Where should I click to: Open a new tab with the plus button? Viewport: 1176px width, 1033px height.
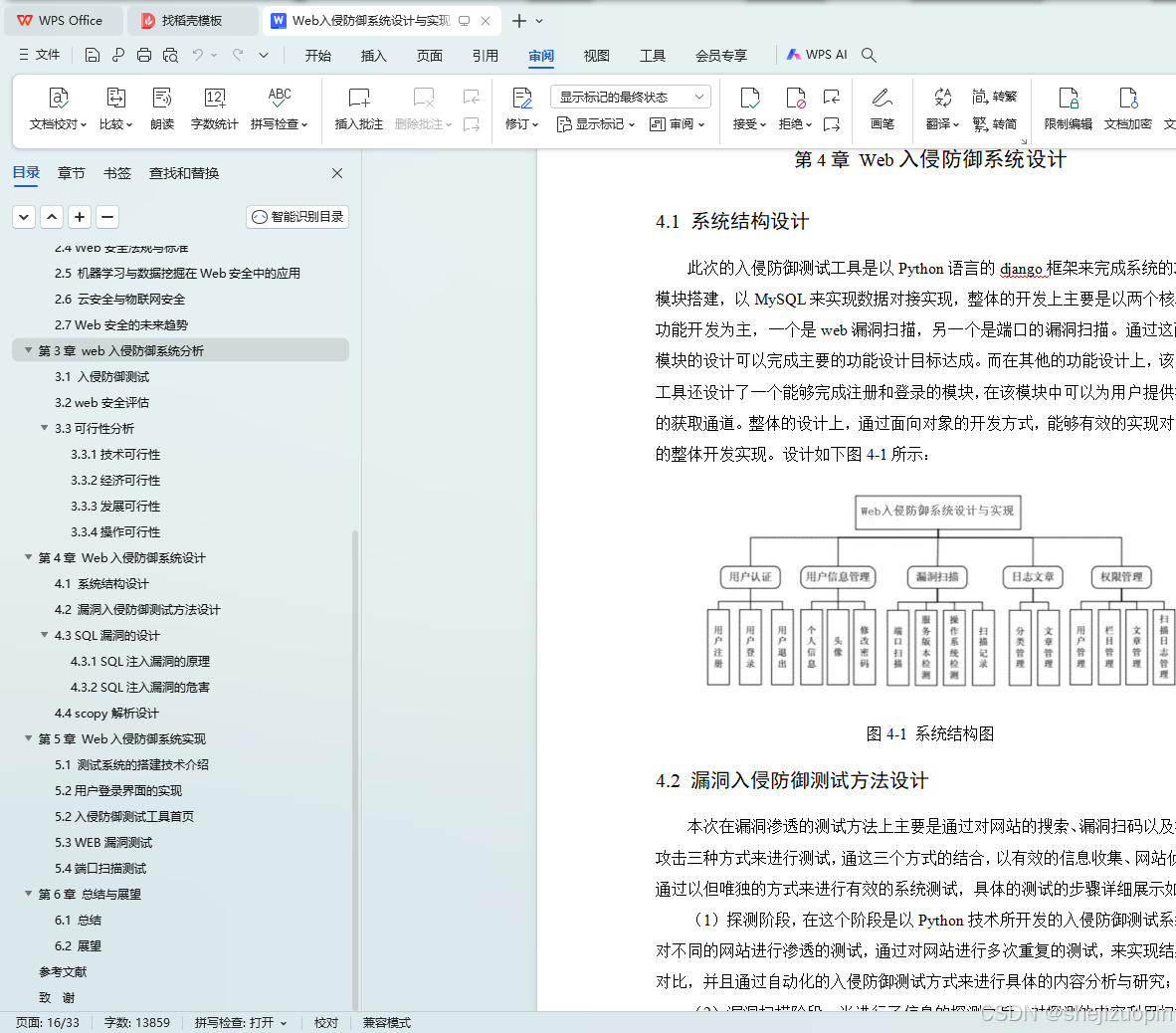[519, 21]
